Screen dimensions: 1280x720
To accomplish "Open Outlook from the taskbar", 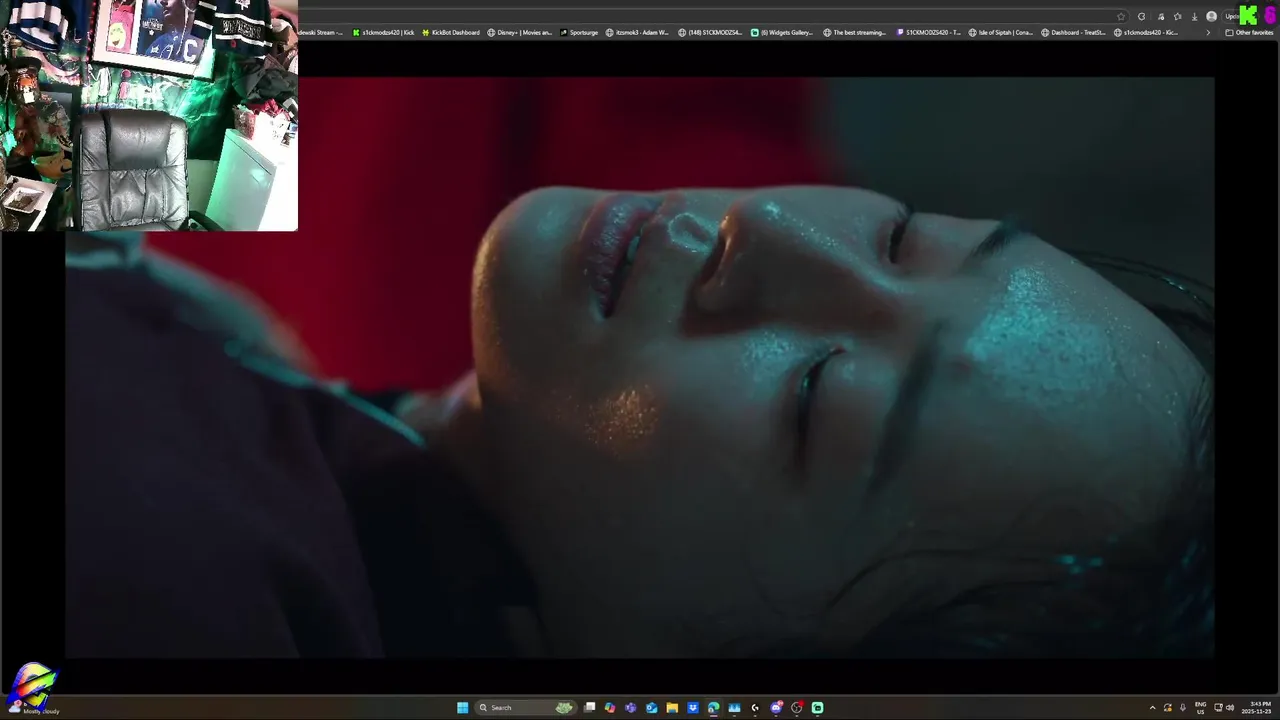I will [651, 708].
